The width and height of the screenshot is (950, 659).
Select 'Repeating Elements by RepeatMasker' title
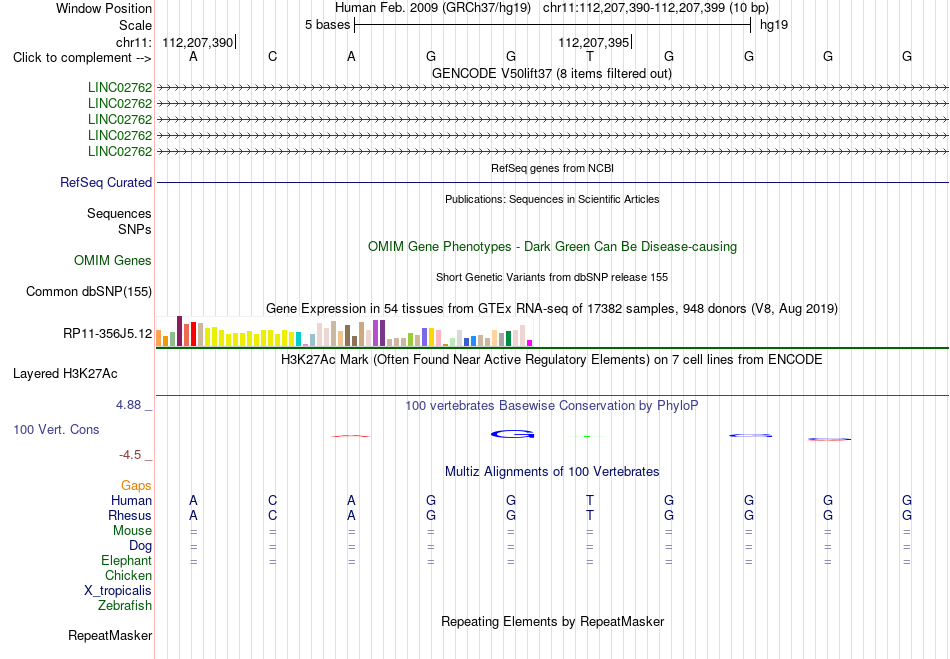click(x=553, y=622)
